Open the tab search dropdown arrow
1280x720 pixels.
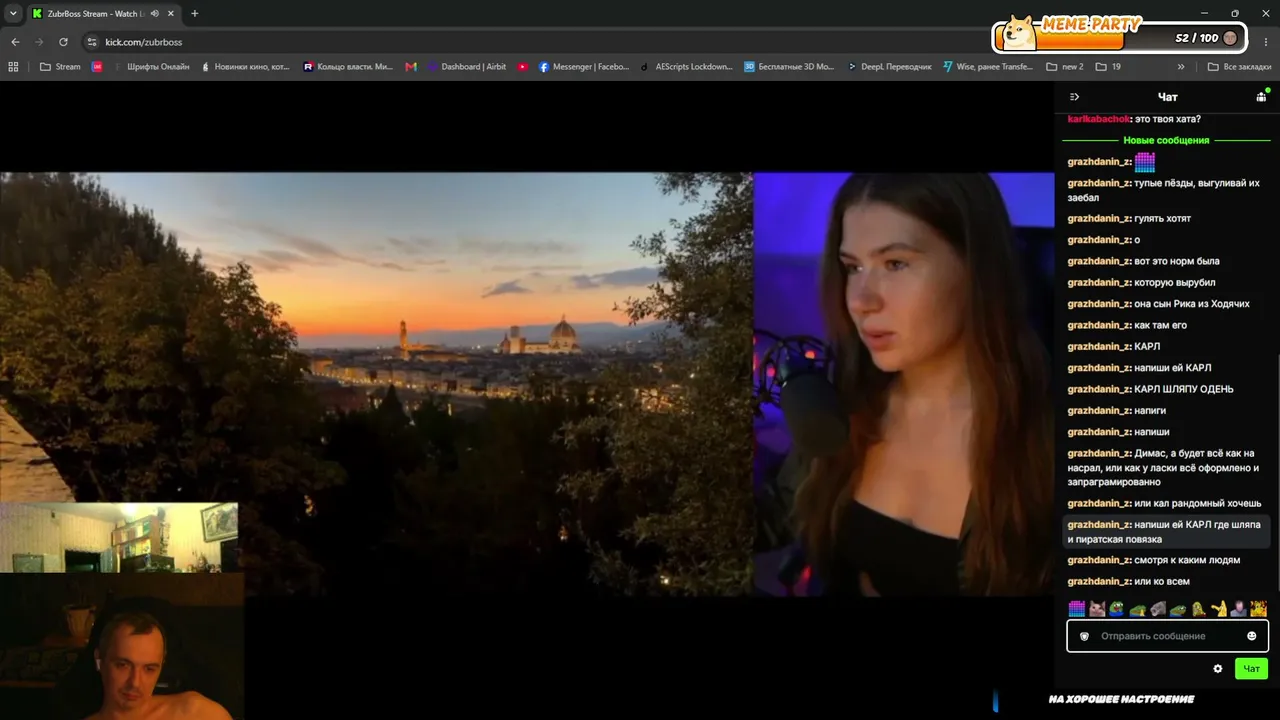click(x=13, y=14)
